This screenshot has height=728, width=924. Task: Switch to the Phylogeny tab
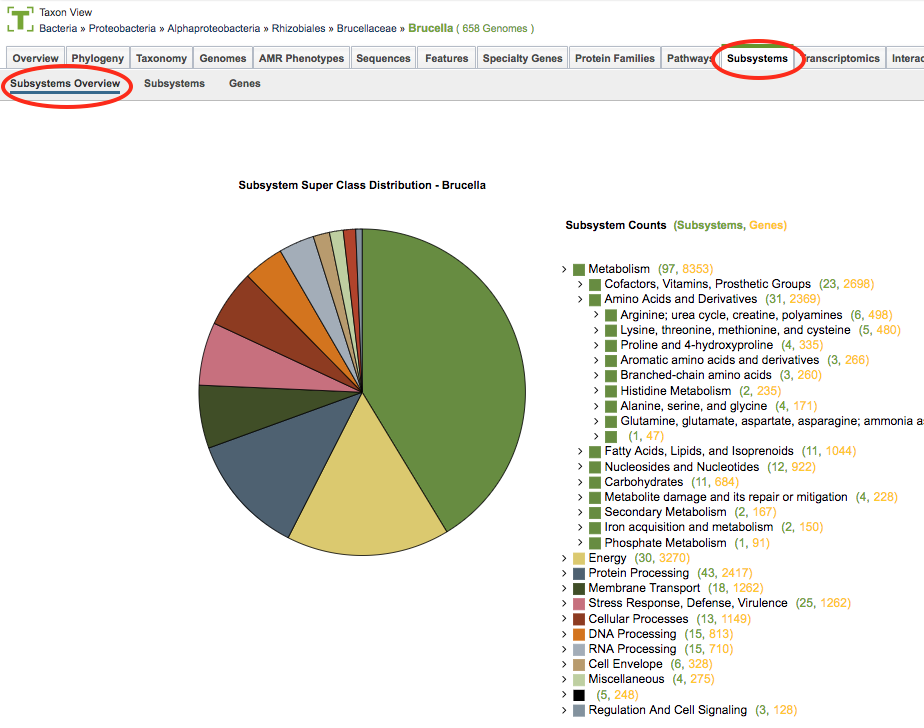[97, 58]
